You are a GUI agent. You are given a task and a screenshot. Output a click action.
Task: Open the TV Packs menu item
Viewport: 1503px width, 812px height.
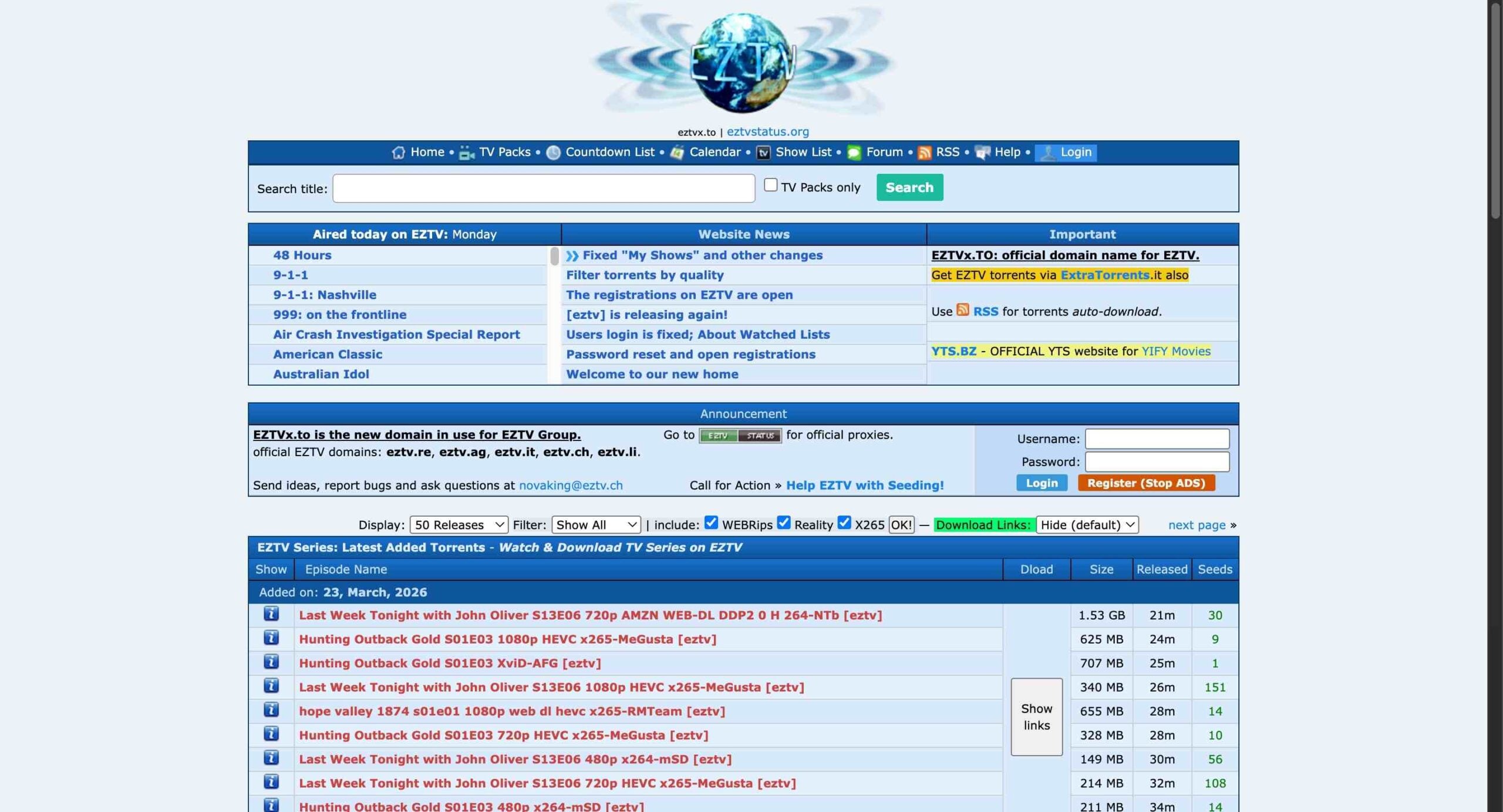[x=504, y=152]
